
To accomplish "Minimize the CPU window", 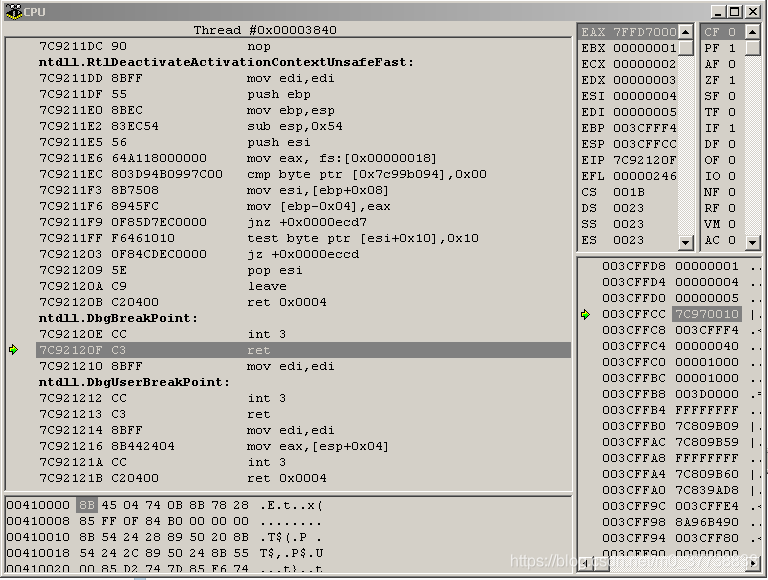I will (x=719, y=11).
